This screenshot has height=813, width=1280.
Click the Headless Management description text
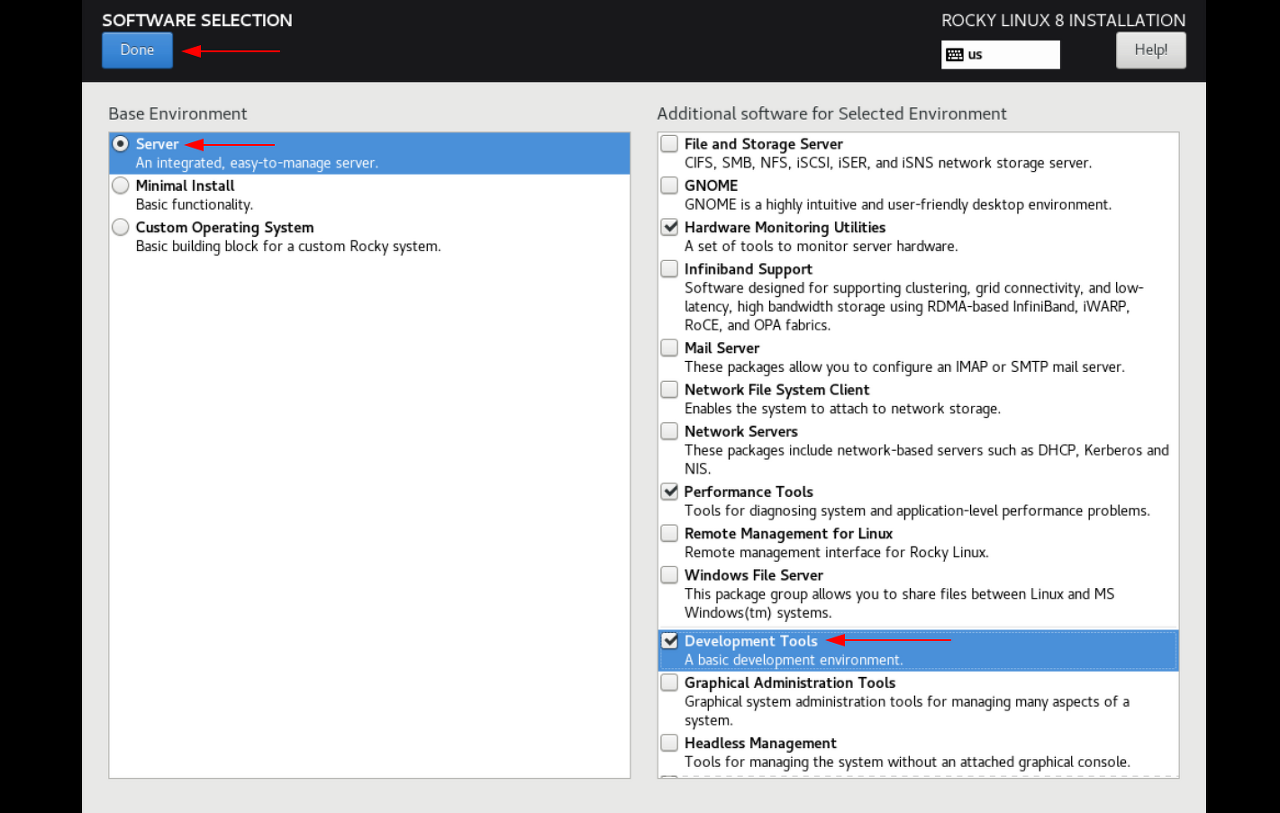pos(908,762)
